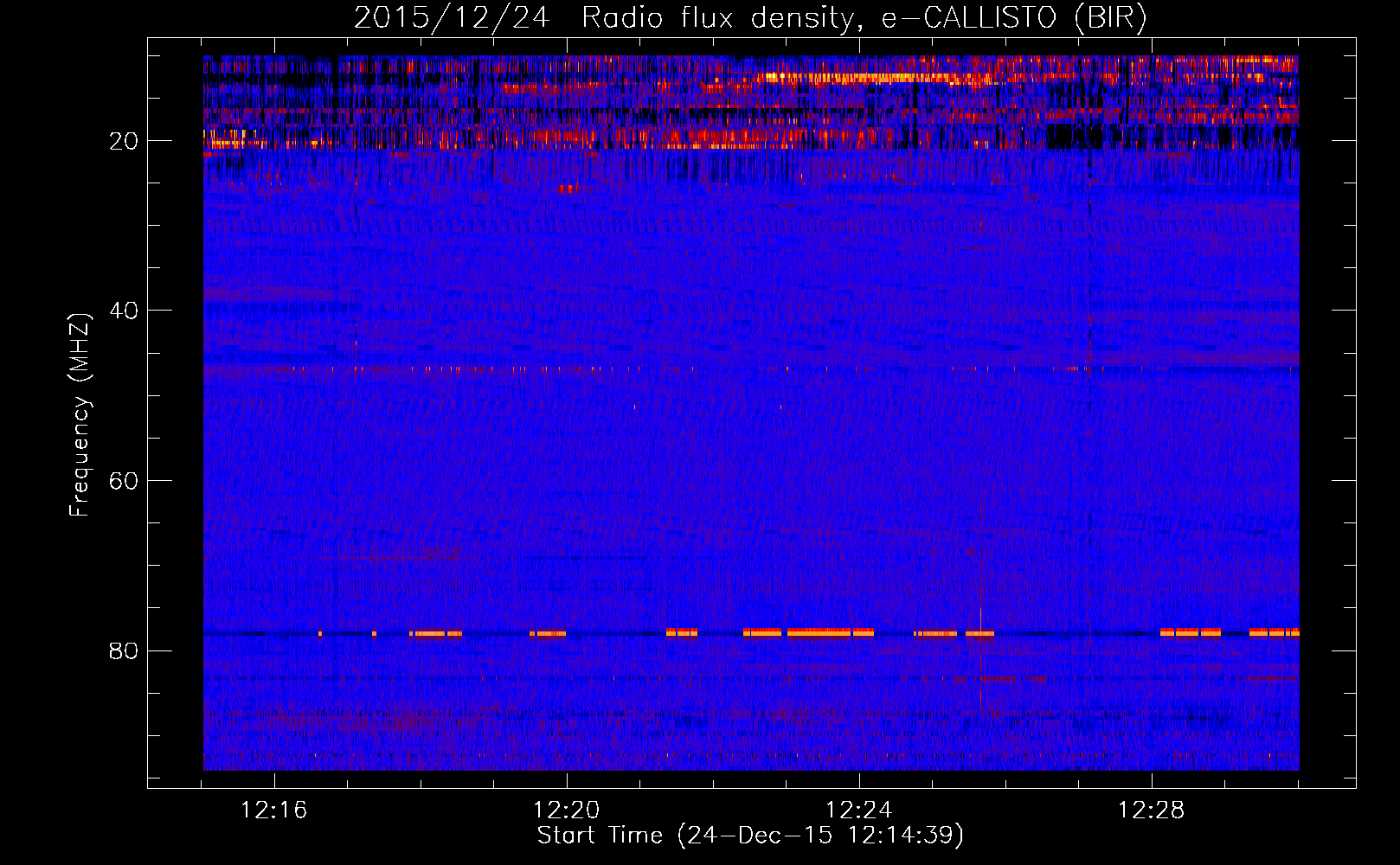Viewport: 1400px width, 865px height.
Task: Click the 20 frequency axis label
Action: [124, 141]
